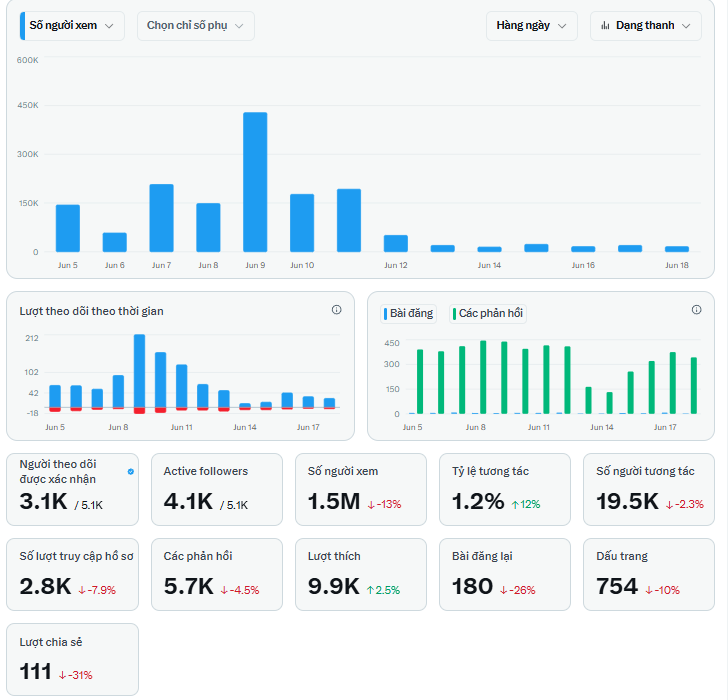Select the Lượt thích 9.9K card
The image size is (728, 700).
(x=361, y=575)
